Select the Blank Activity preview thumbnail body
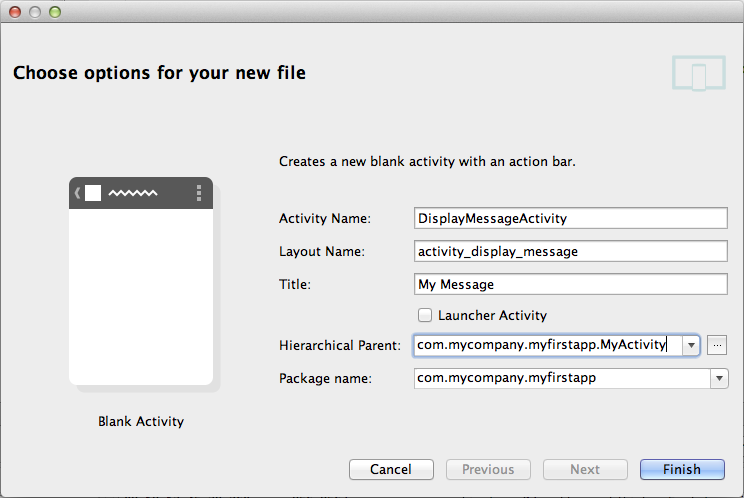The height and width of the screenshot is (498, 744). [x=141, y=295]
